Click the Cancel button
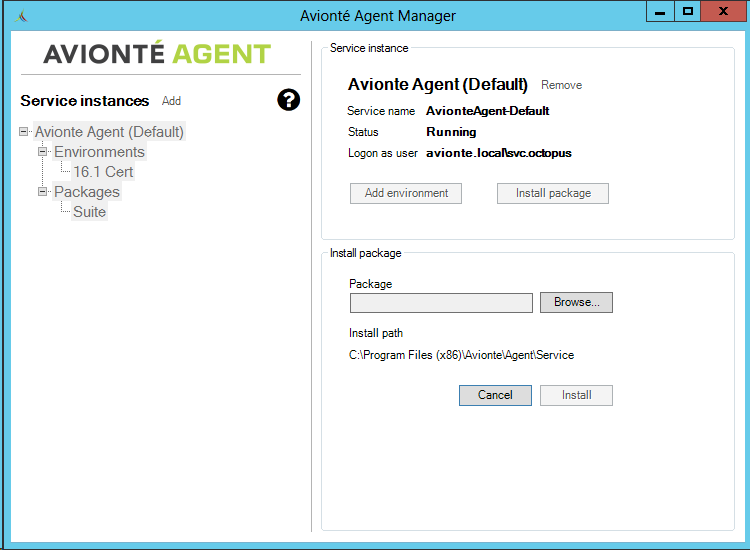 point(495,395)
